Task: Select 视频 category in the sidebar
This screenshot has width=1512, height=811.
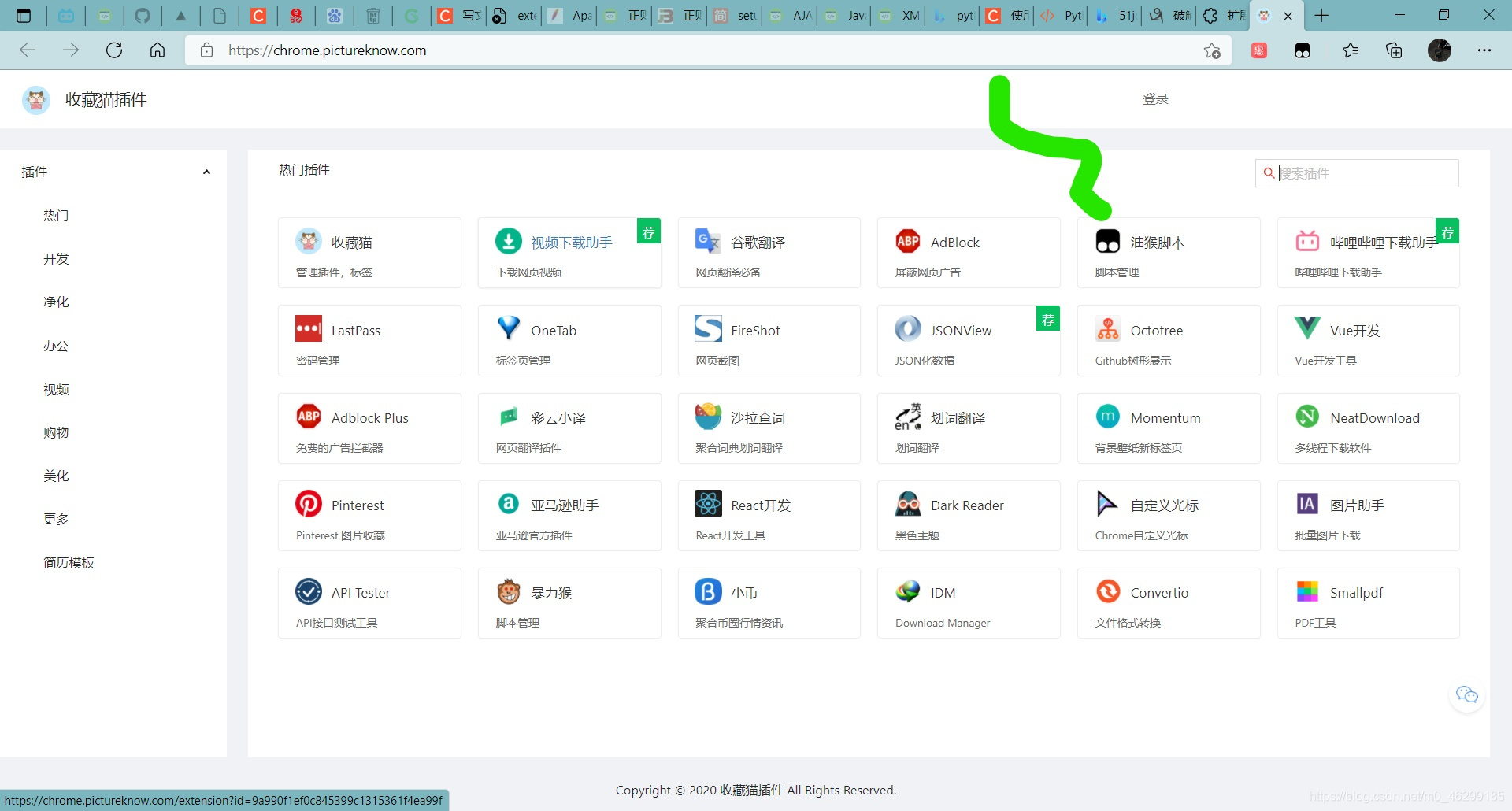Action: (56, 389)
